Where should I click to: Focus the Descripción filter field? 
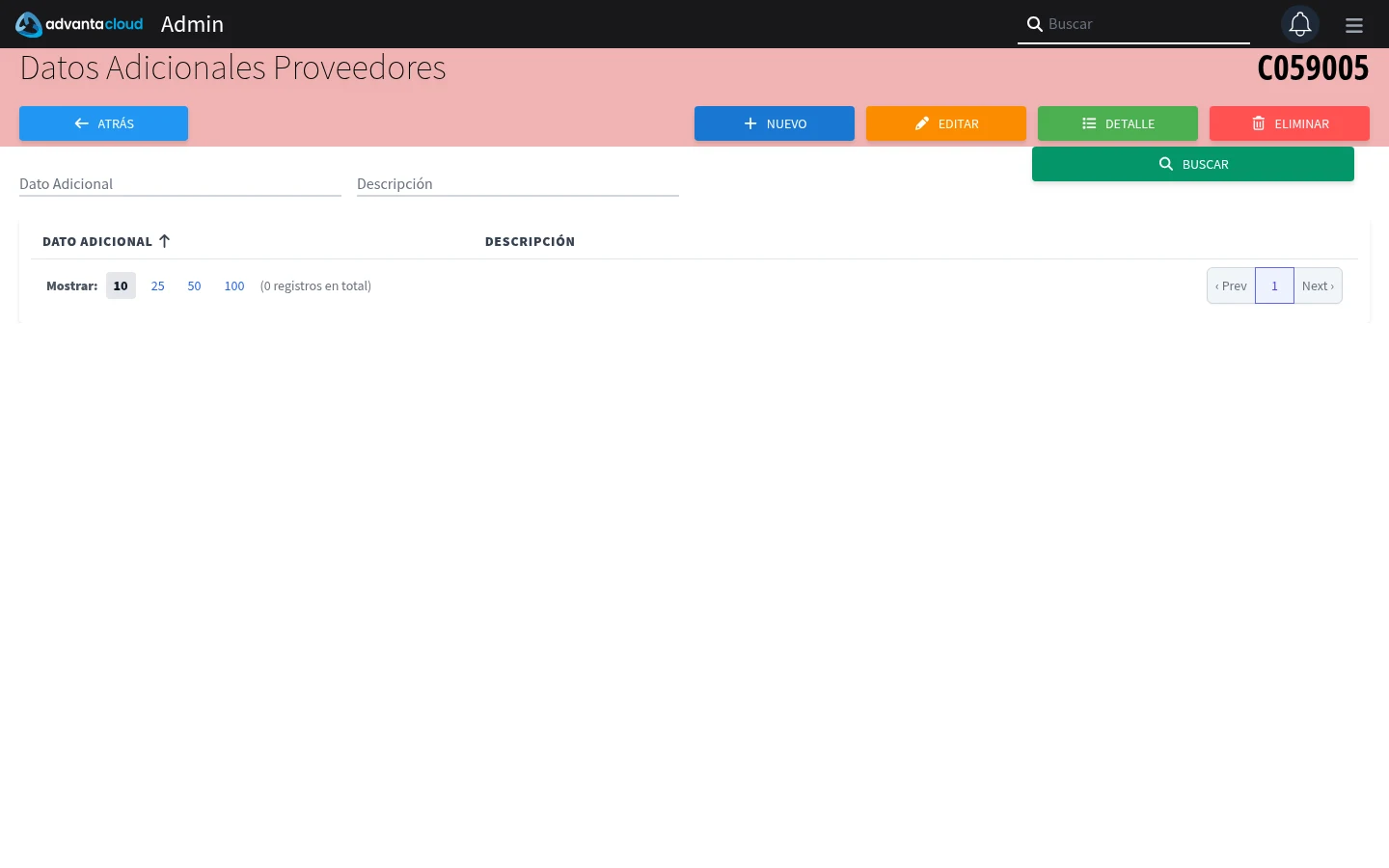(x=518, y=183)
